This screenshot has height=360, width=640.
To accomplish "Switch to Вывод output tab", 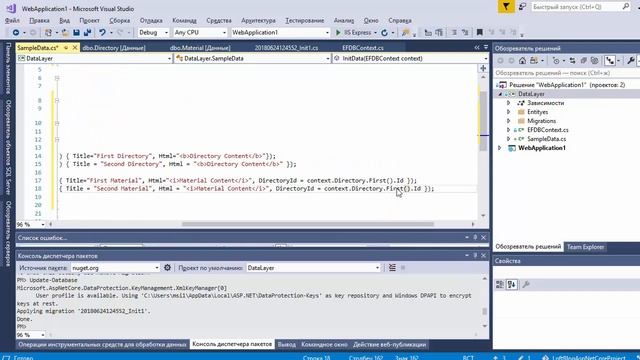I will (287, 344).
